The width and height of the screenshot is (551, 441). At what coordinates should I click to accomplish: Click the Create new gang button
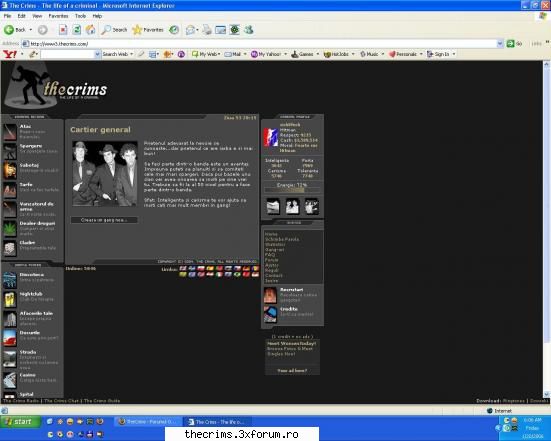pyautogui.click(x=104, y=220)
